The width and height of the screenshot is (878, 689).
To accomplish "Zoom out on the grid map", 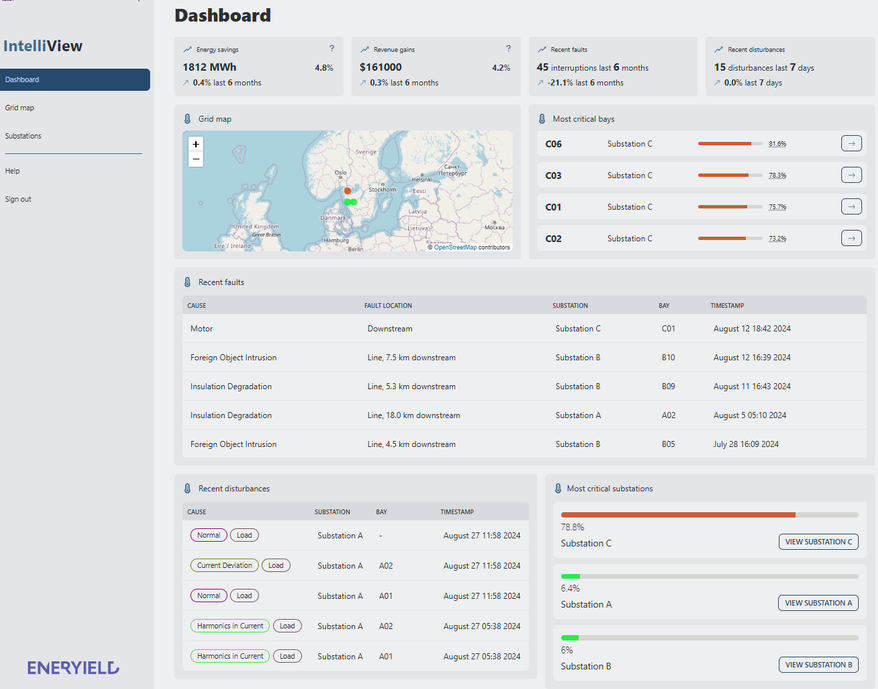I will tap(195, 159).
